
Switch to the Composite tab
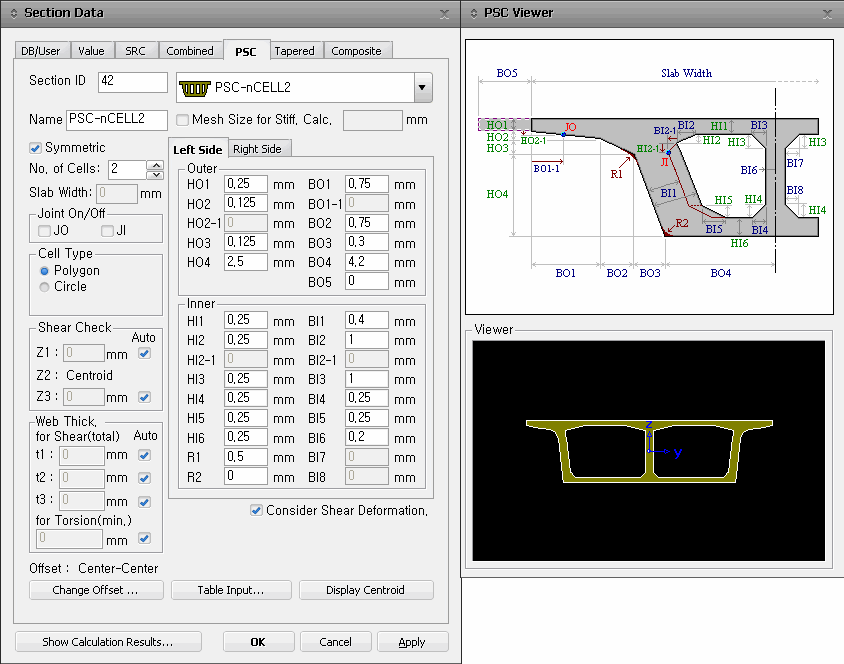(x=356, y=51)
